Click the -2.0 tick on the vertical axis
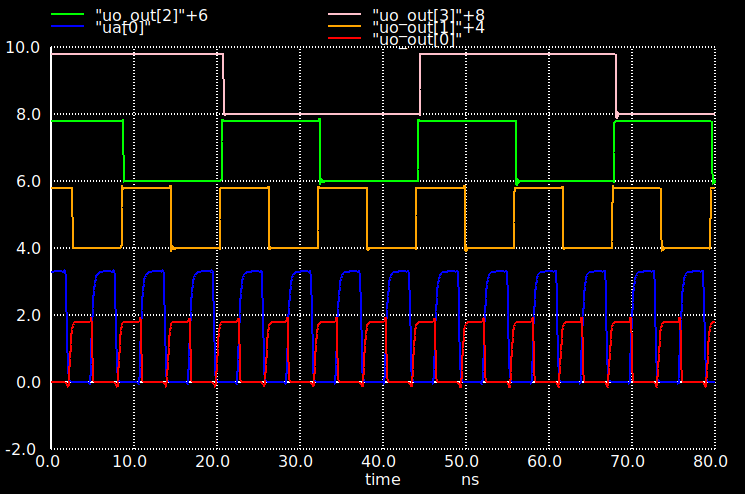745x494 pixels. pos(23,449)
